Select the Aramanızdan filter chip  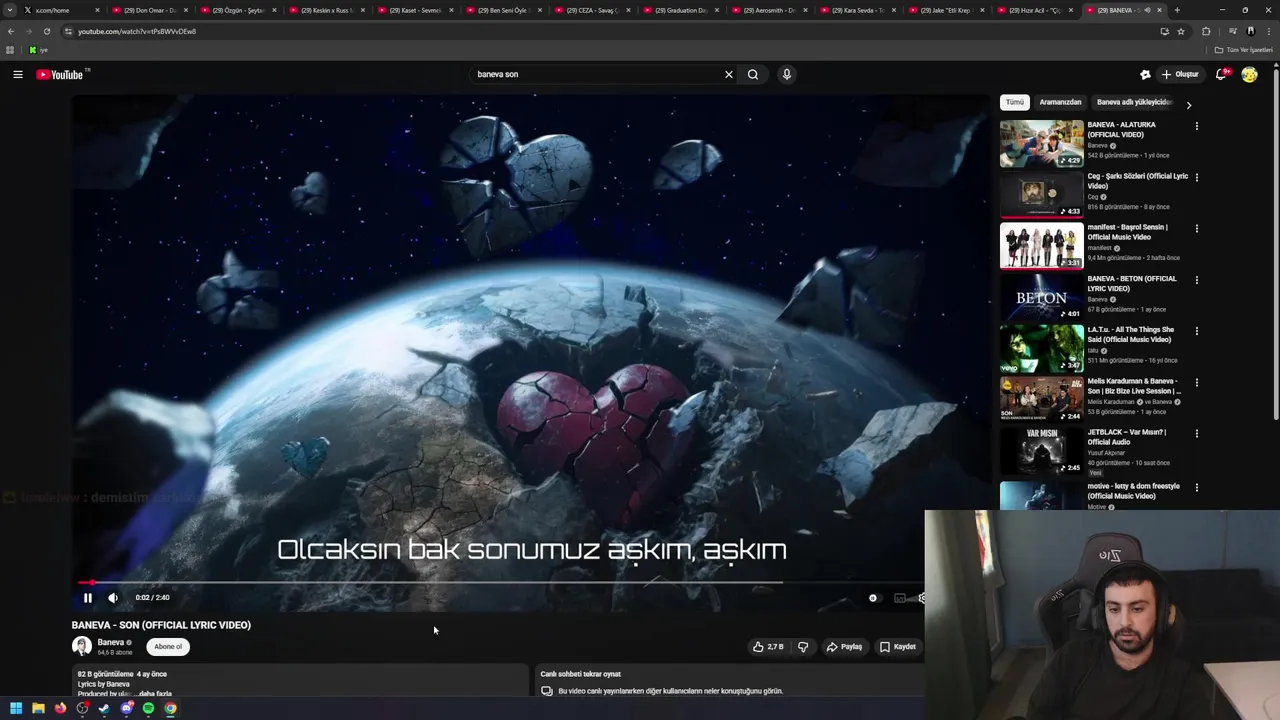coord(1060,102)
